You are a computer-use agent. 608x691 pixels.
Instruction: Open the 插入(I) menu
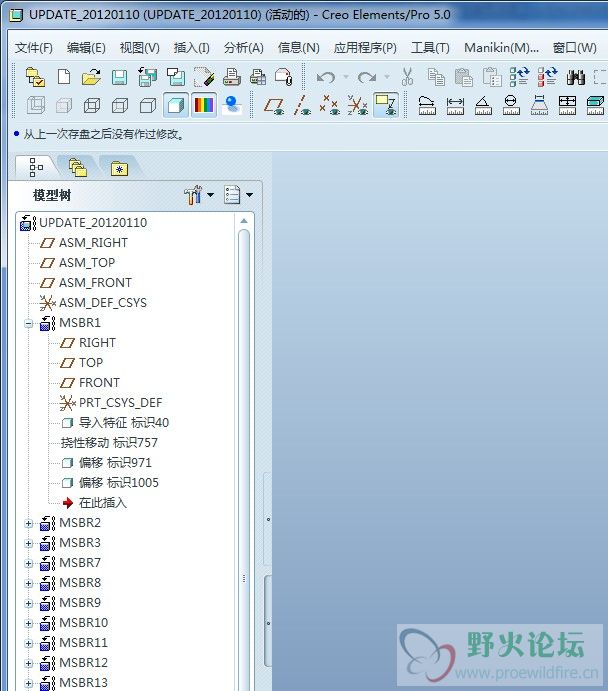coord(191,48)
